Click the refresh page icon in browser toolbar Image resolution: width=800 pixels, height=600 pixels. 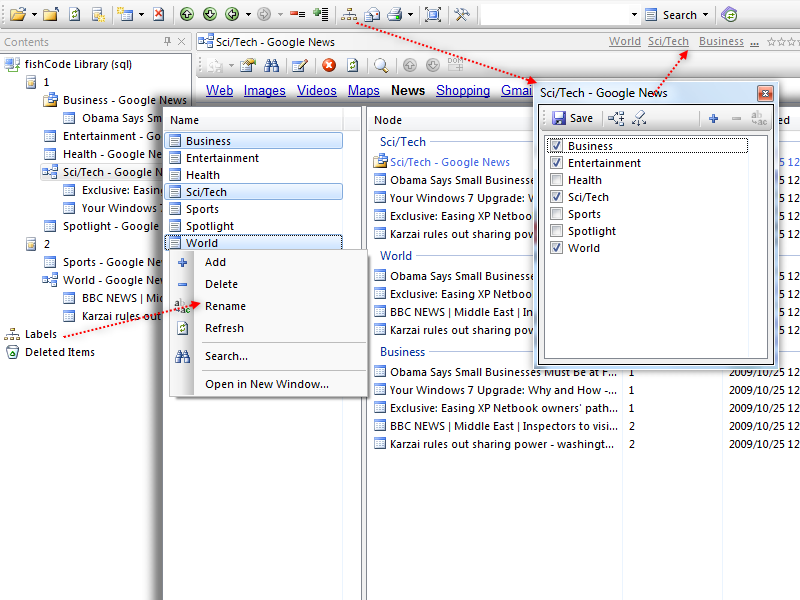[x=353, y=65]
